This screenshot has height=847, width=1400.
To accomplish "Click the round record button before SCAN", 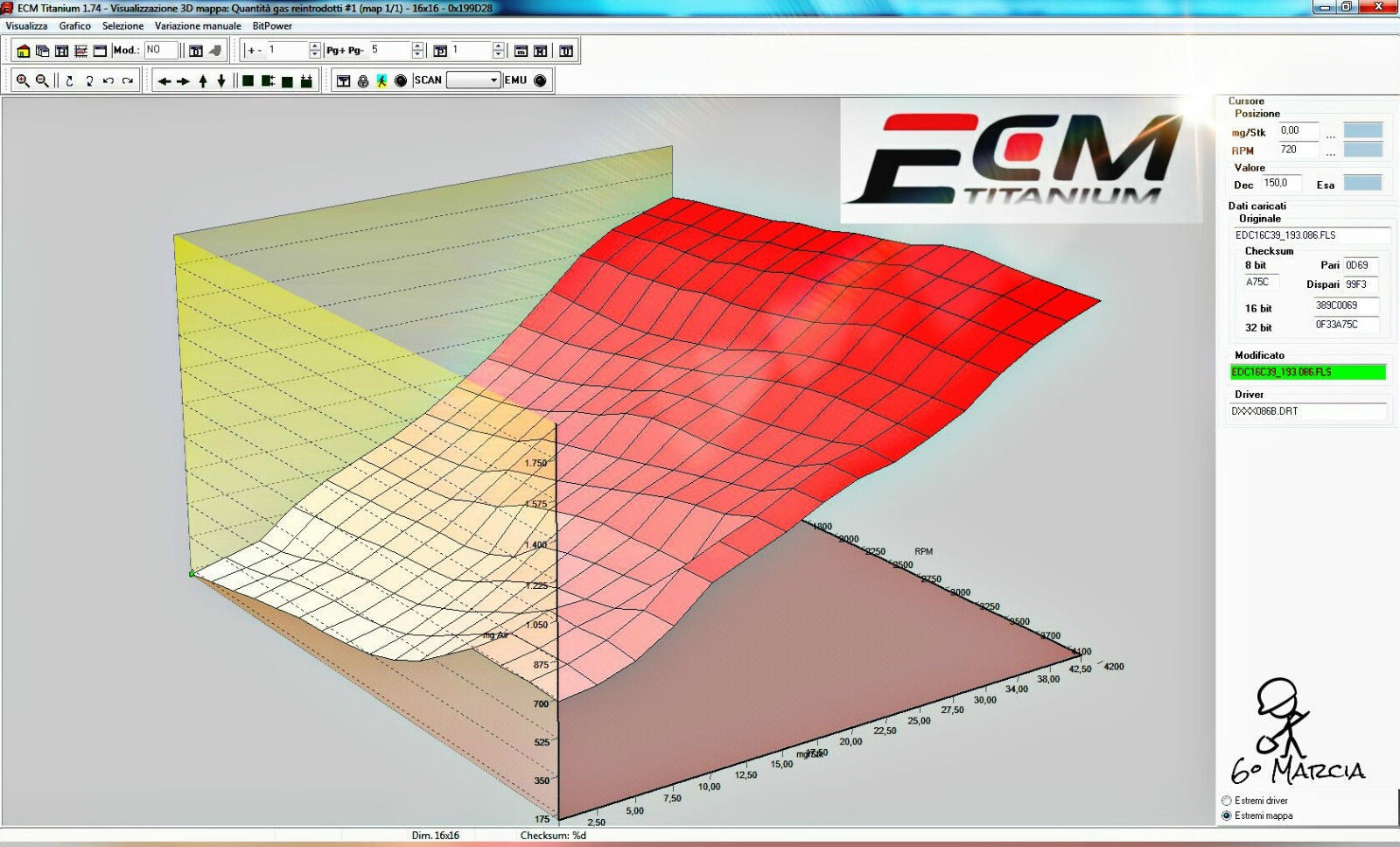I will [x=401, y=80].
